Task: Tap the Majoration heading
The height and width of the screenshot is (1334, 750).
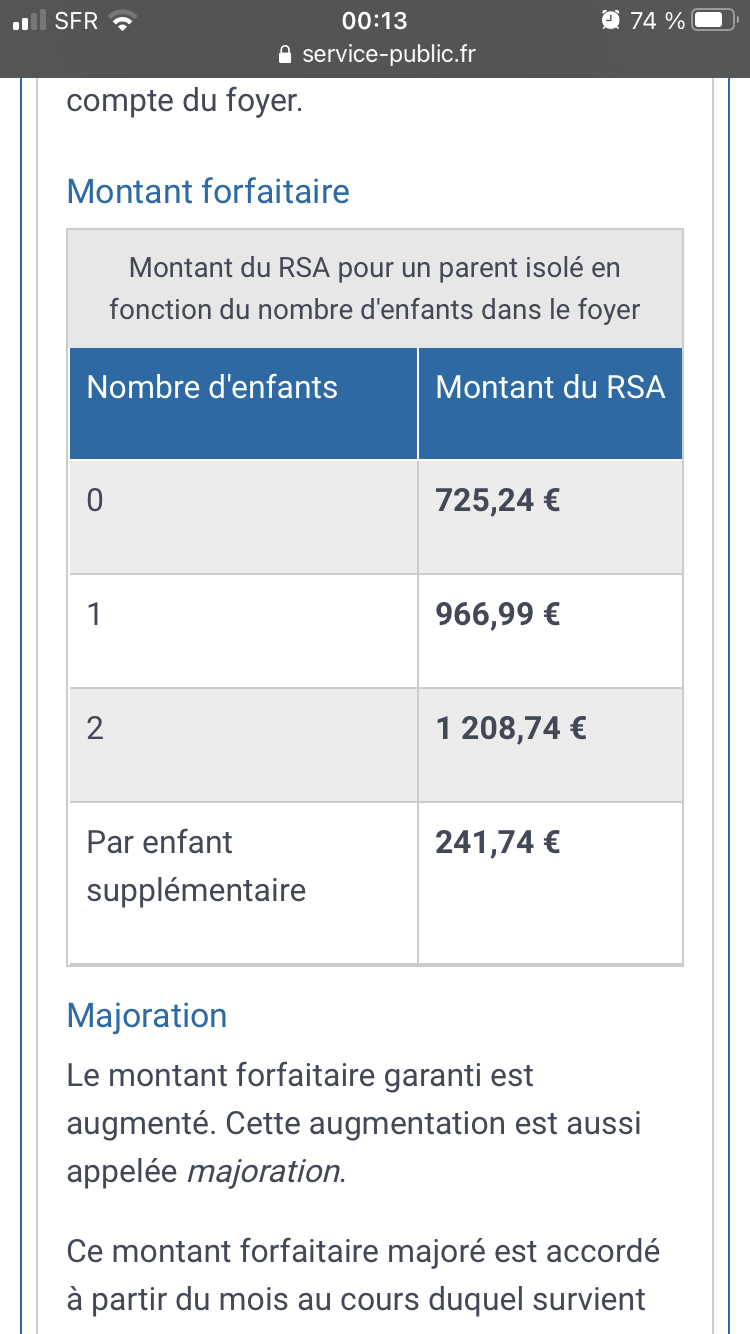Action: pos(147,1015)
